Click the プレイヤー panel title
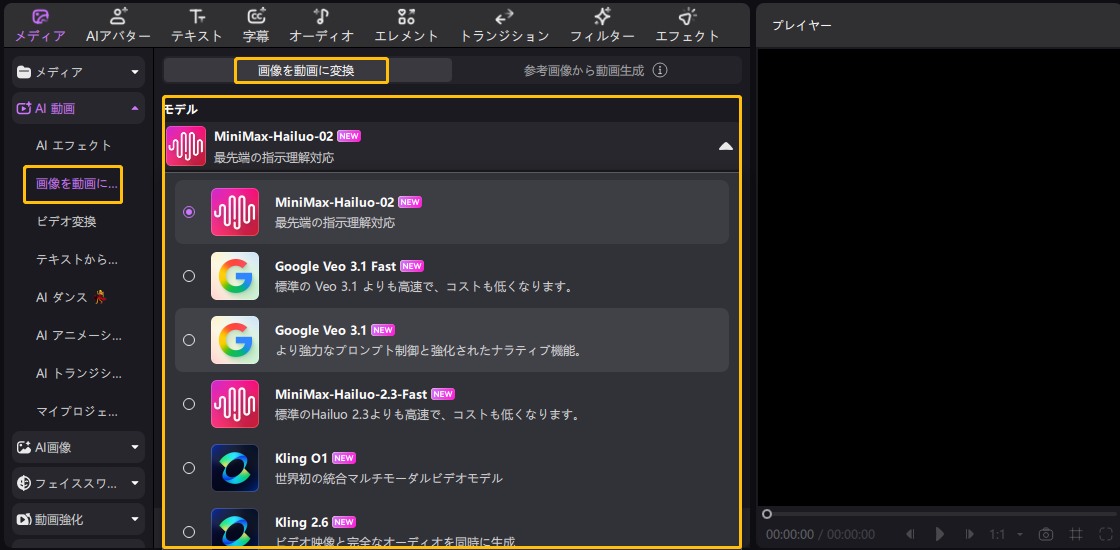The width and height of the screenshot is (1120, 550). point(801,25)
